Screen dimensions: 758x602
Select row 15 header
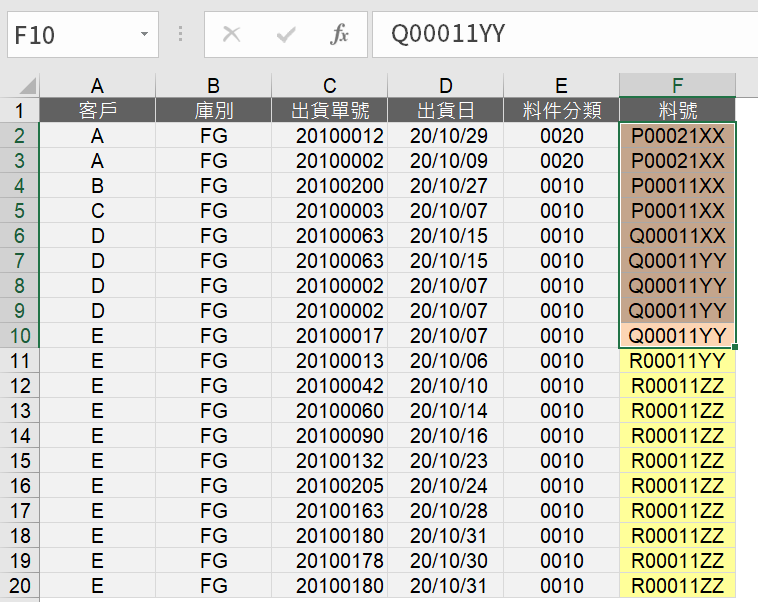19,460
